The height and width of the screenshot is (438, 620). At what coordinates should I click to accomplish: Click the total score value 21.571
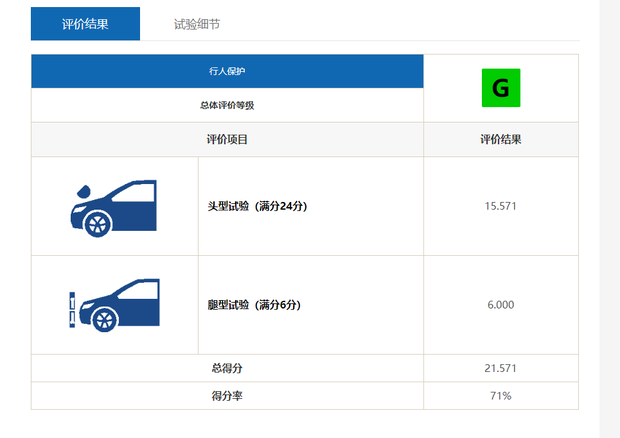point(500,368)
